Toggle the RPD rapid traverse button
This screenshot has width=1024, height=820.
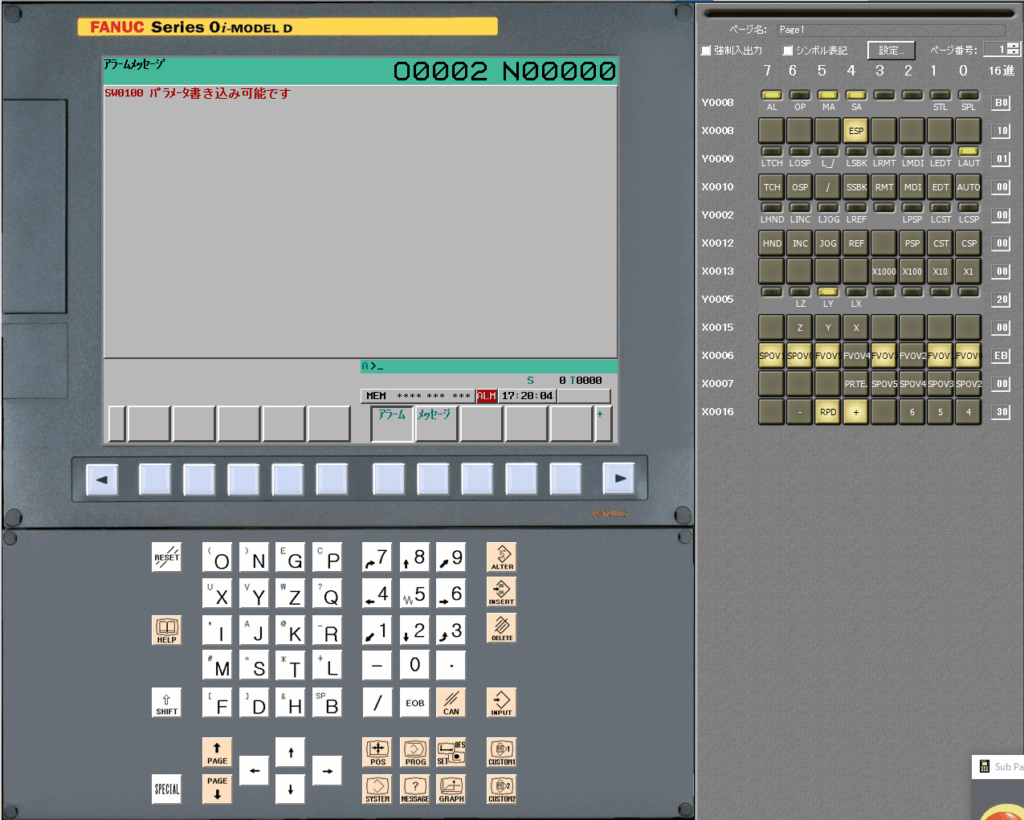(827, 412)
